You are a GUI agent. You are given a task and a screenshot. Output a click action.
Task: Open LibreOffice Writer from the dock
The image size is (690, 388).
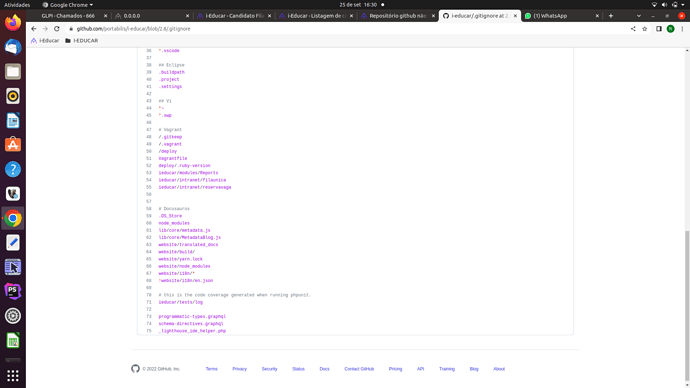click(13, 121)
